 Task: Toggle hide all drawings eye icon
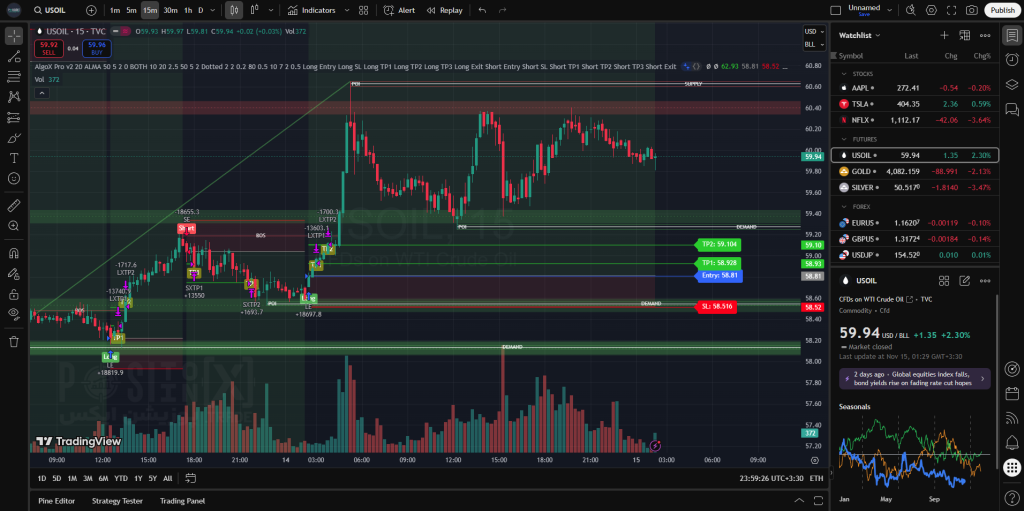click(x=14, y=314)
